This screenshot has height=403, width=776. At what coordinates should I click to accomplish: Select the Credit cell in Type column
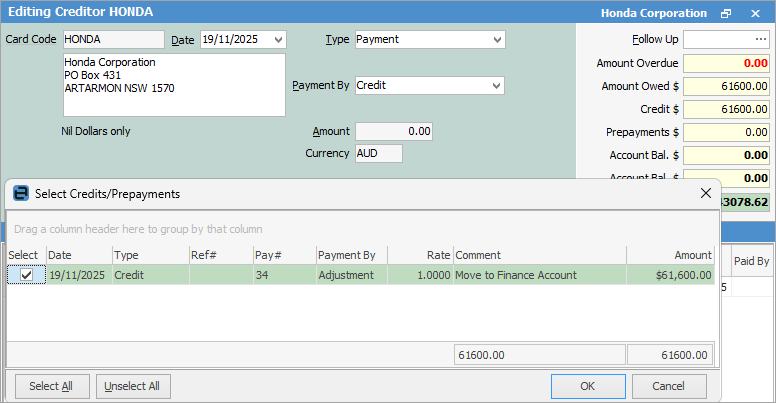(151, 275)
